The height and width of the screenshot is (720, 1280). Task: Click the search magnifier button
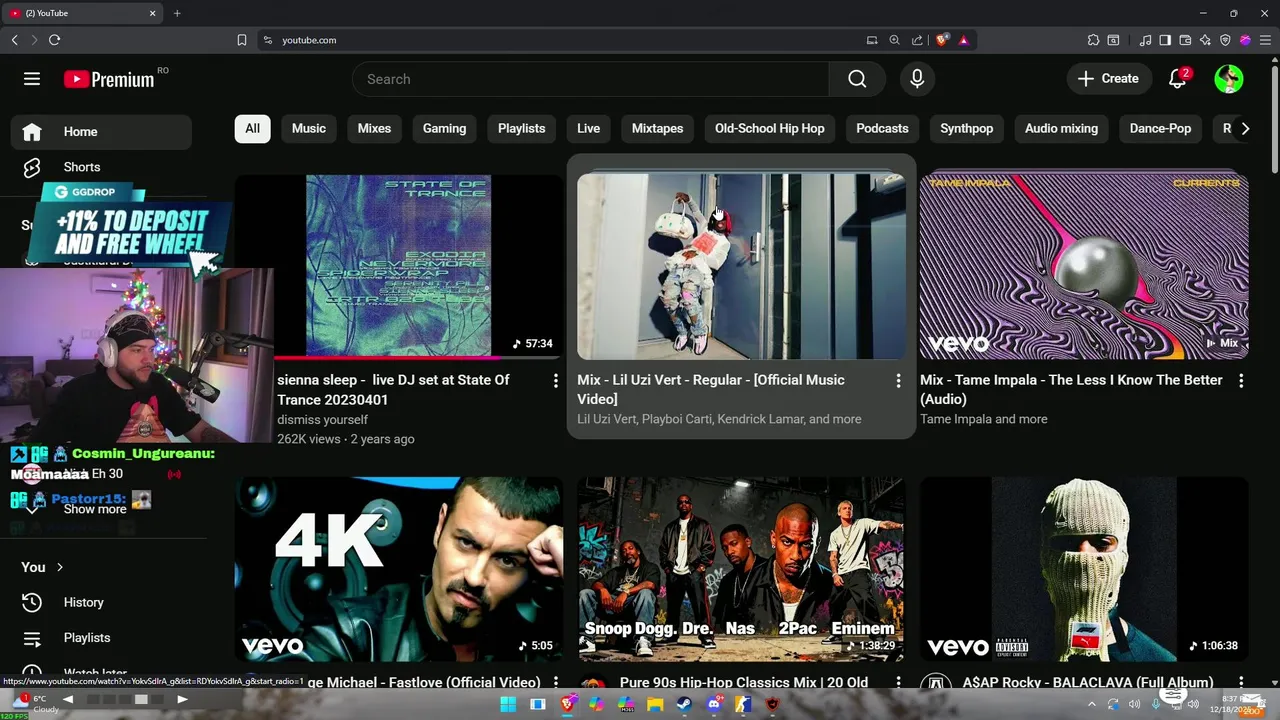tap(857, 79)
